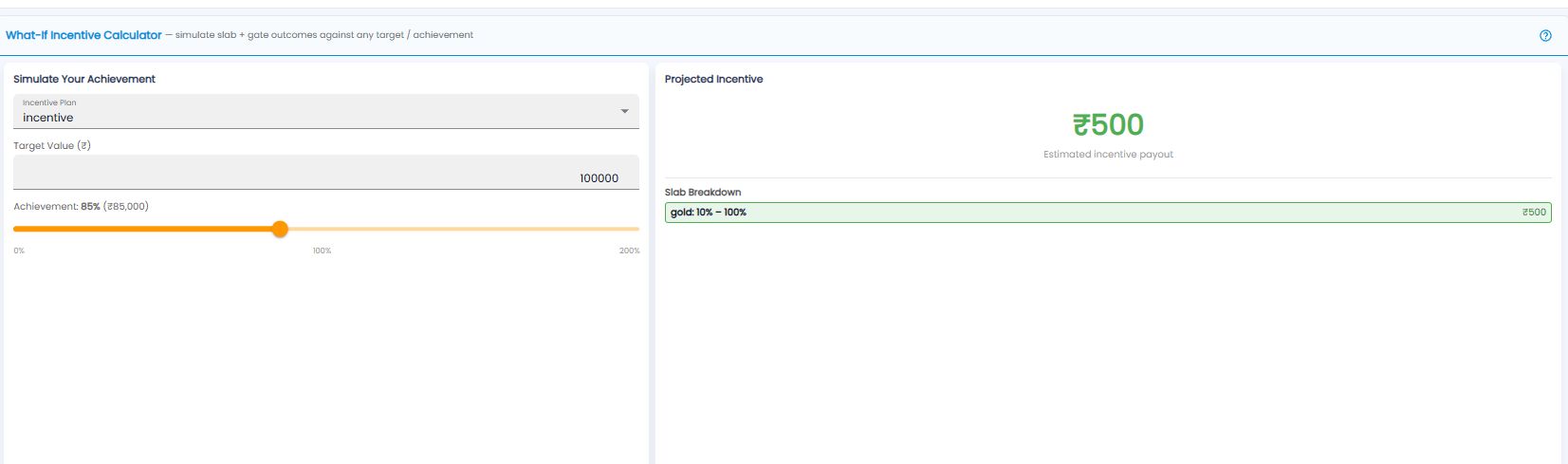Screen dimensions: 1568x464
Task: Click the 0% slider tick label
Action: click(19, 251)
